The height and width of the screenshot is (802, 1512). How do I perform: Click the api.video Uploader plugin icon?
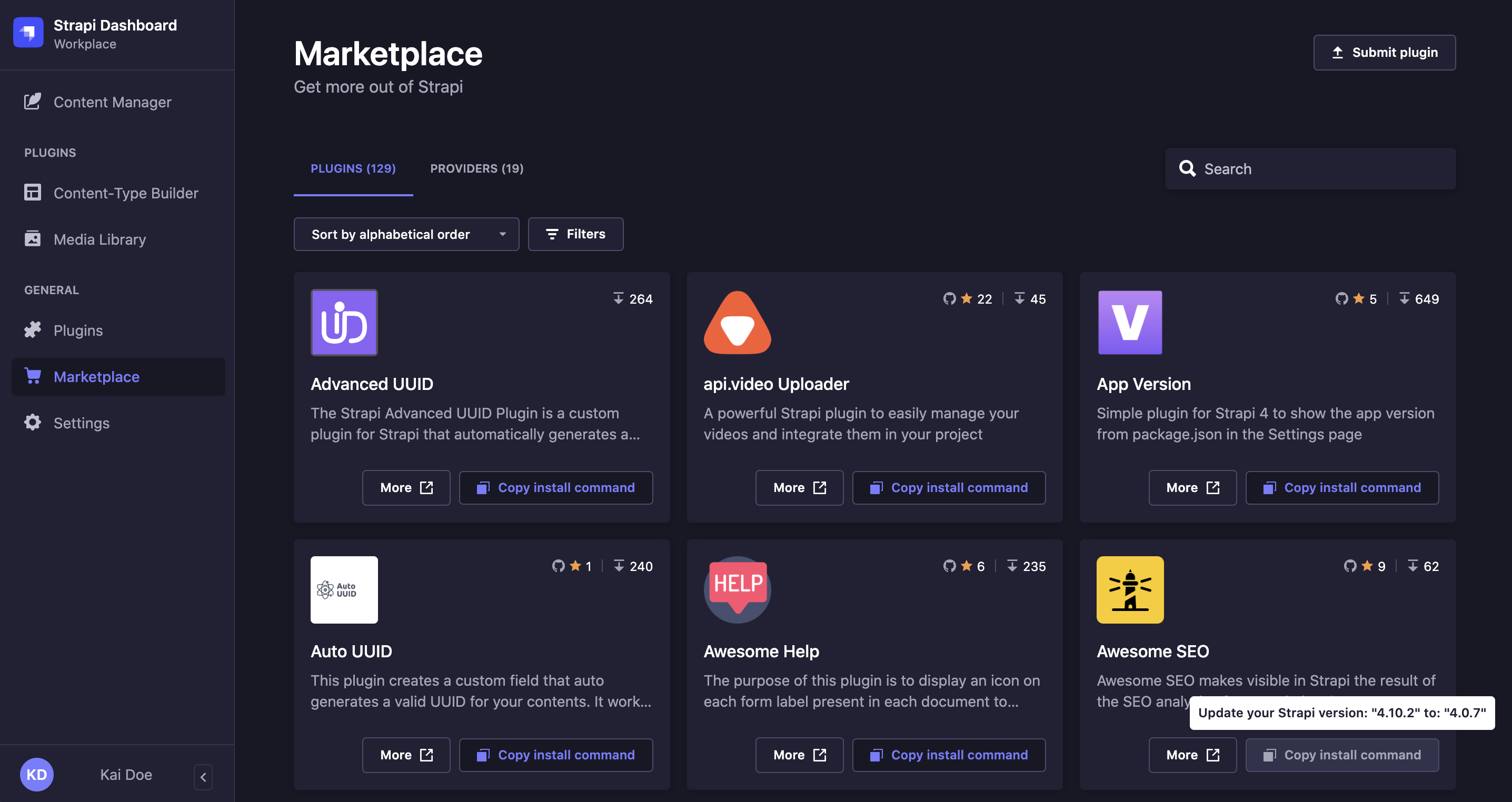737,323
